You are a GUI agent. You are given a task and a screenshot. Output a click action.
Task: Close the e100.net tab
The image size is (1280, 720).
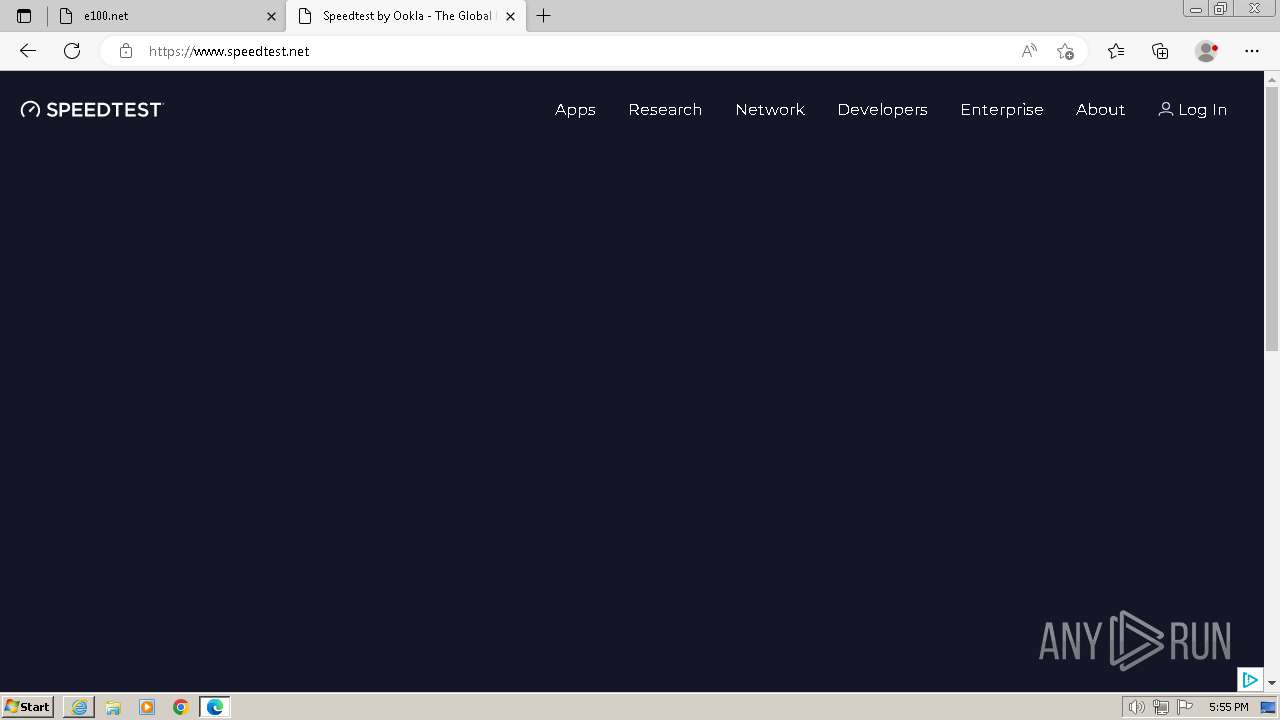(271, 16)
